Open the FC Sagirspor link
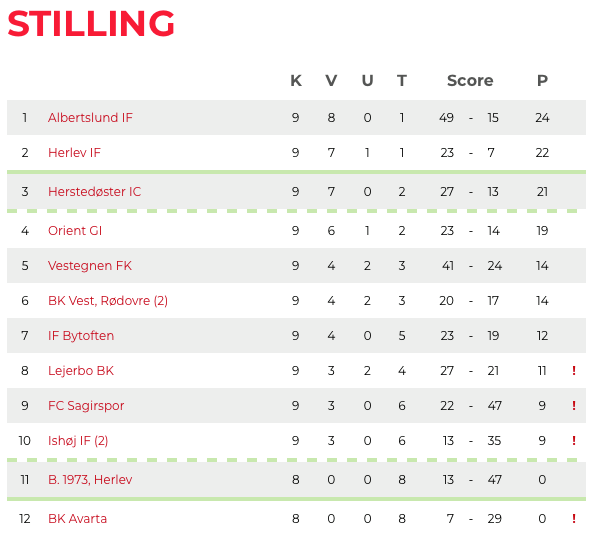Screen dimensions: 593x538 (x=86, y=406)
